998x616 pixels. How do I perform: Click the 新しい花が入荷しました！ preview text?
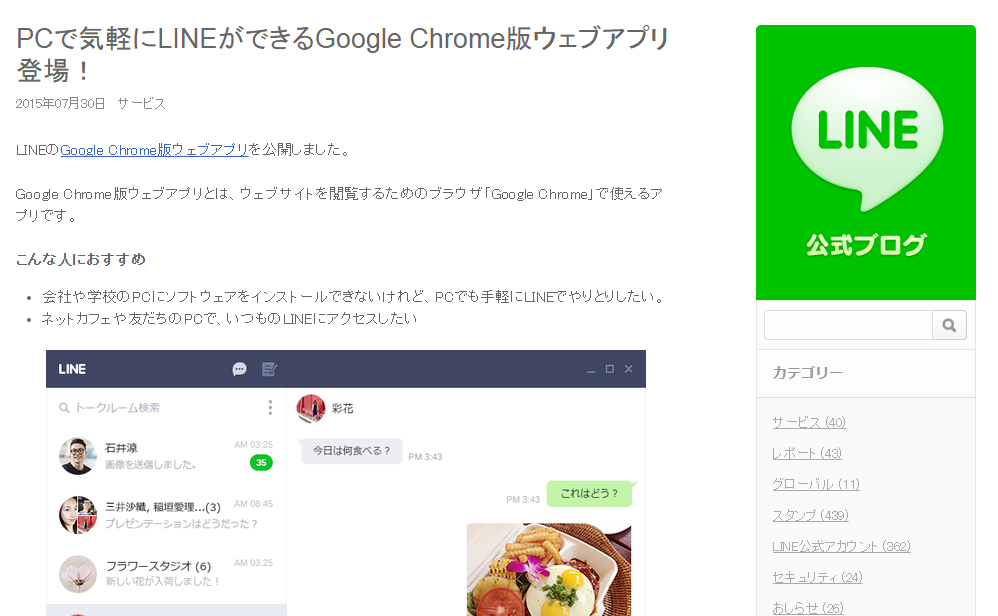click(x=162, y=582)
